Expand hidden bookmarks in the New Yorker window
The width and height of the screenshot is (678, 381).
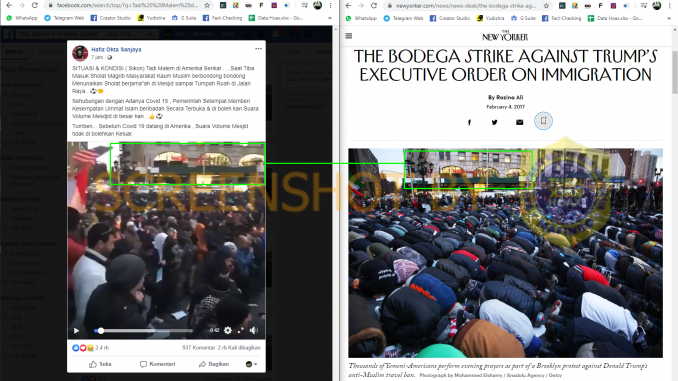669,18
